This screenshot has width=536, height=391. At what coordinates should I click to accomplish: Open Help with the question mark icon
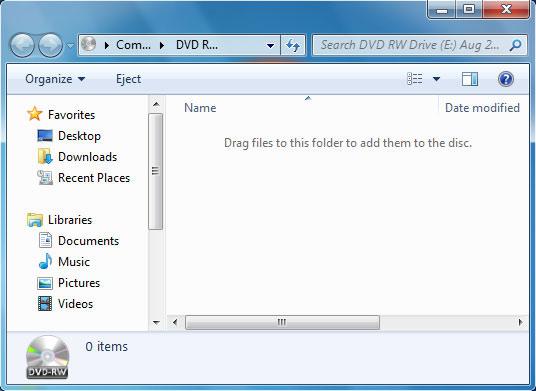click(506, 79)
